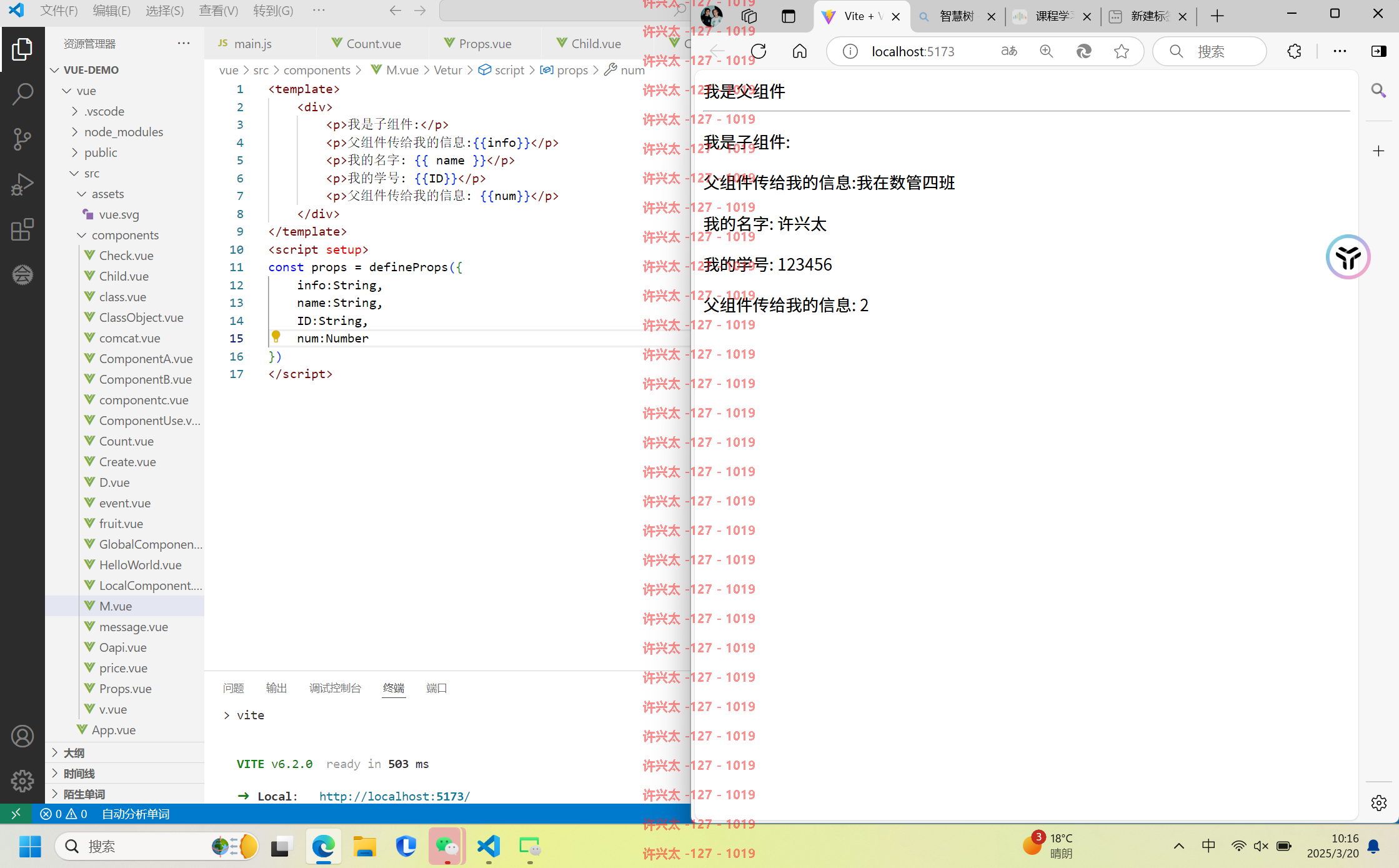Click the browser 搜索 search box
Screen dimensions: 1399x868
click(x=1210, y=51)
